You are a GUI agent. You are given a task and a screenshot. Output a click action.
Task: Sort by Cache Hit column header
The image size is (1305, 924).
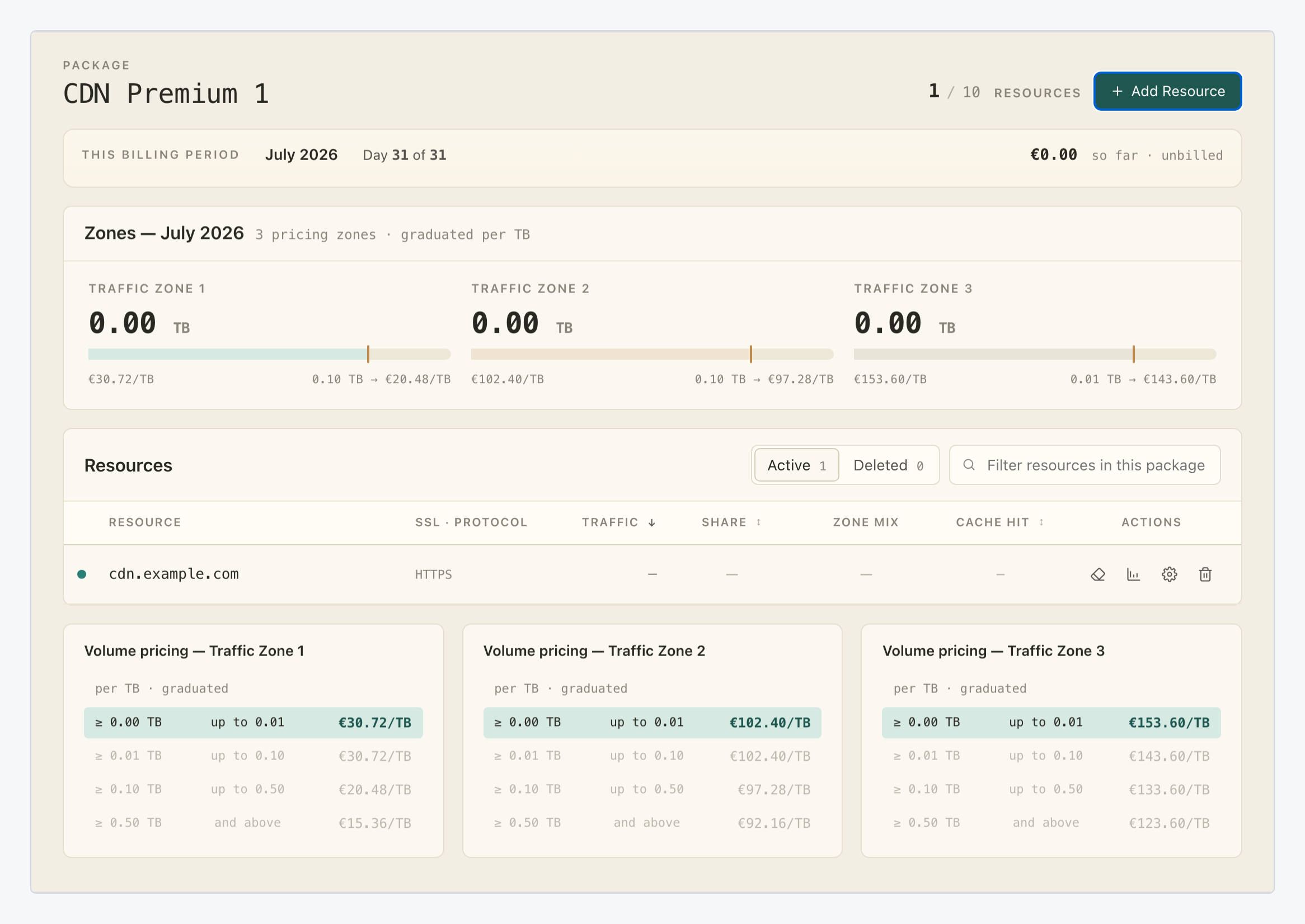click(x=1000, y=522)
